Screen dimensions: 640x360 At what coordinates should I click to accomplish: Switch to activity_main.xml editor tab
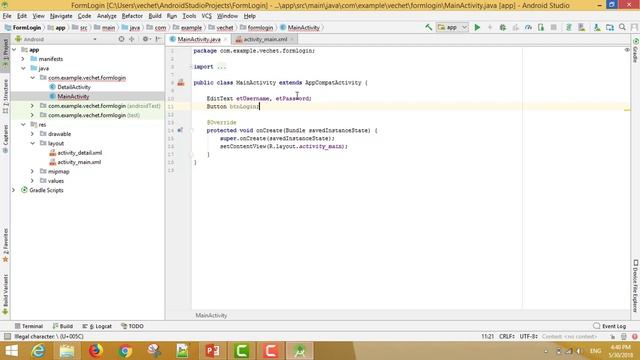(265, 39)
